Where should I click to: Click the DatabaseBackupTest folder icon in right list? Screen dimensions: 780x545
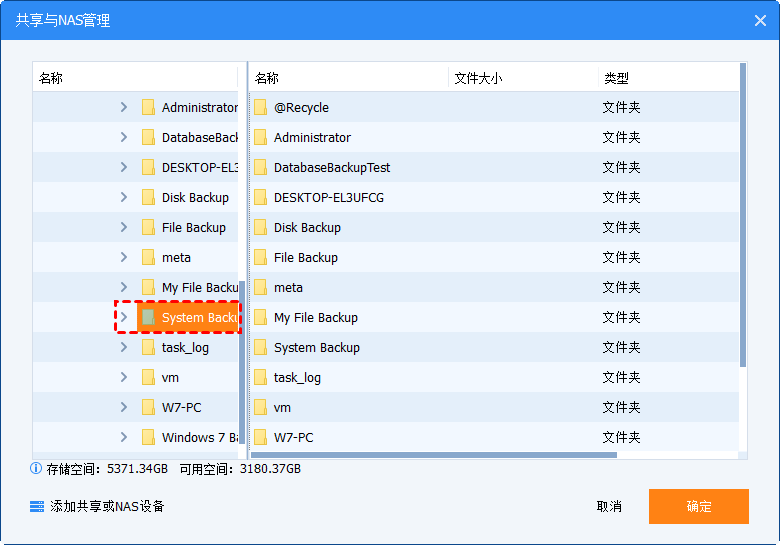pyautogui.click(x=260, y=168)
